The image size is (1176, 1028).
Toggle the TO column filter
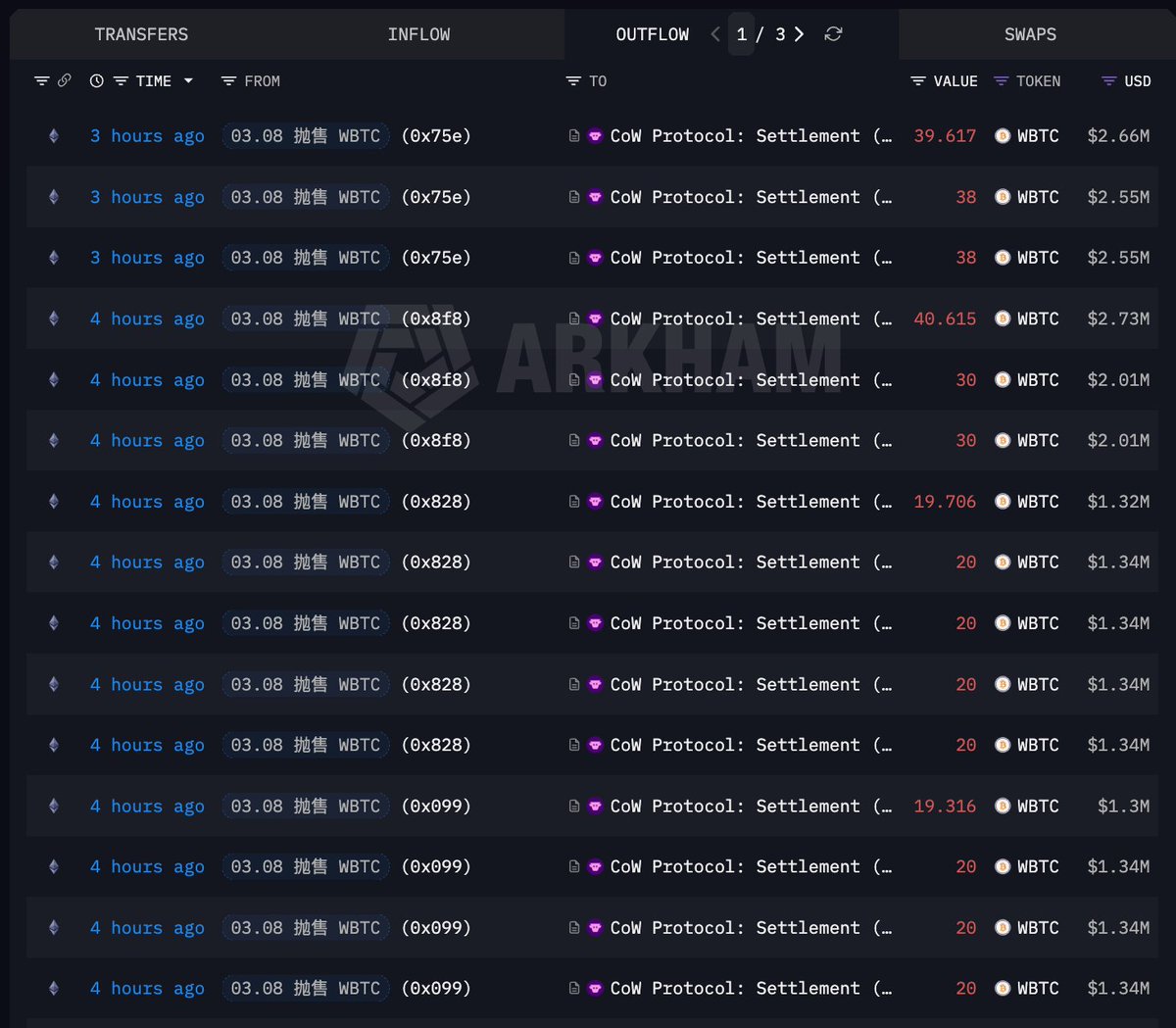point(573,81)
